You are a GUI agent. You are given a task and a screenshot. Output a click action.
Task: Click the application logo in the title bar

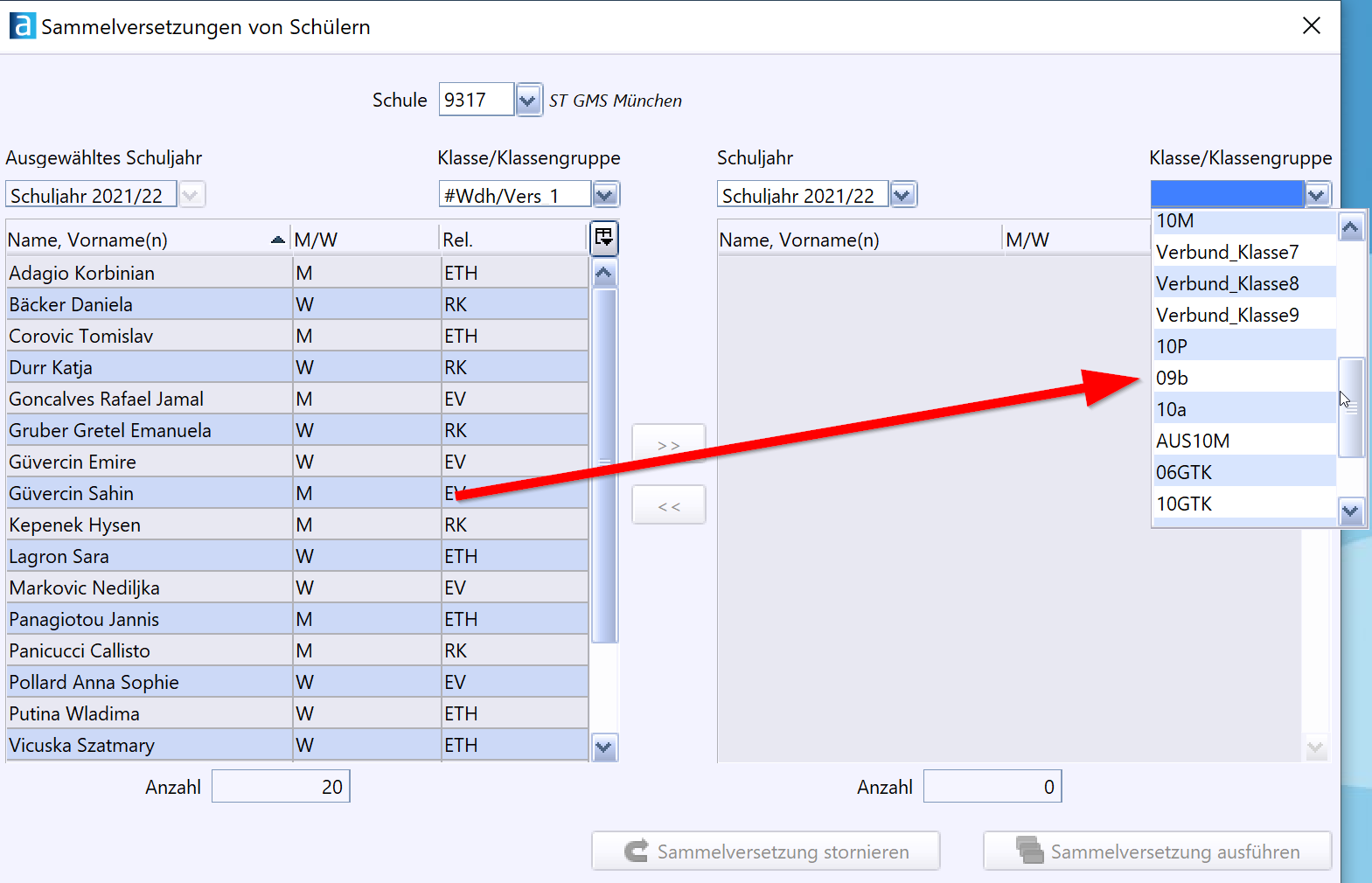point(22,26)
